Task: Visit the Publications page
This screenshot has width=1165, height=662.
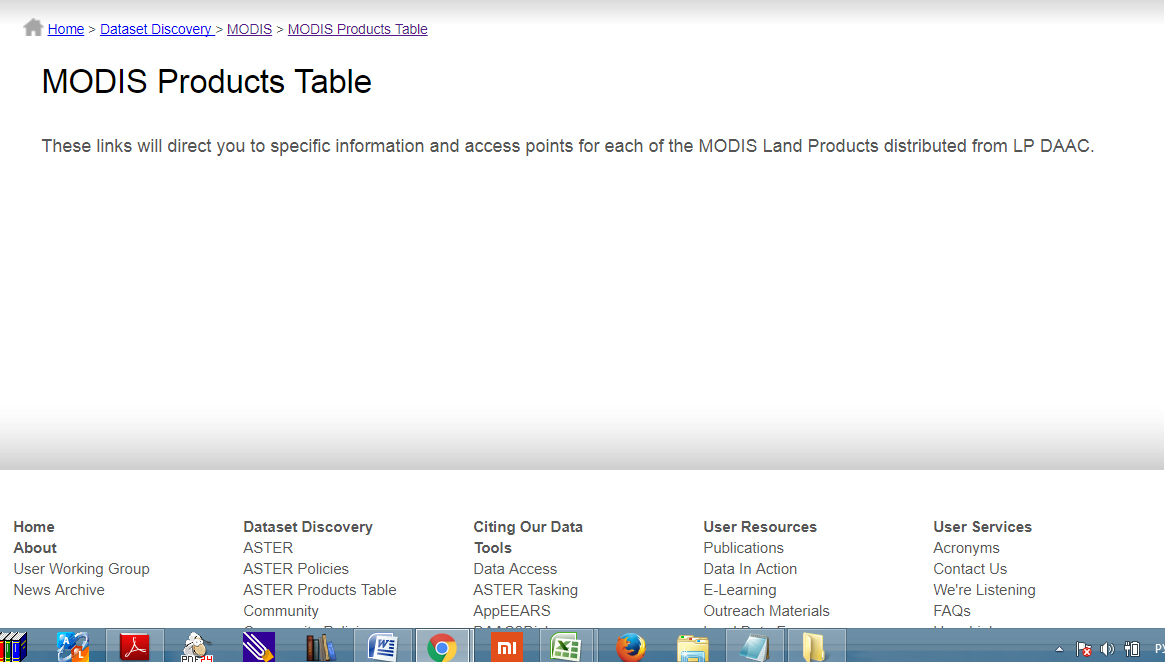Action: pyautogui.click(x=743, y=547)
